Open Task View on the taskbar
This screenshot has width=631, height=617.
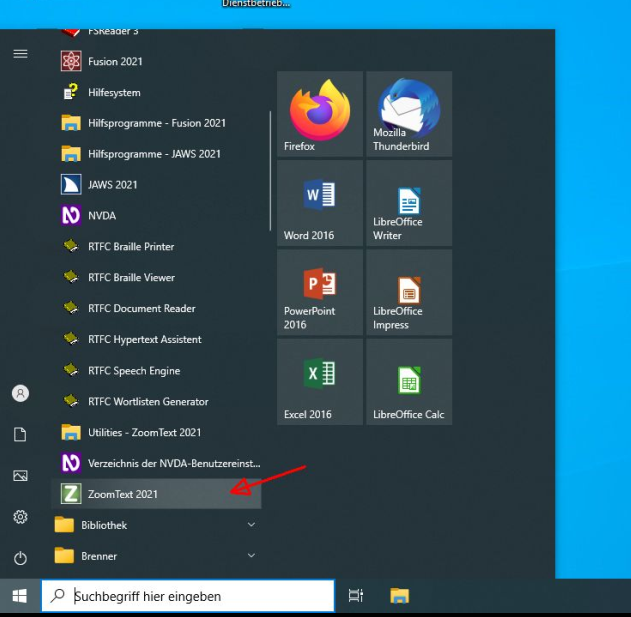[x=356, y=596]
